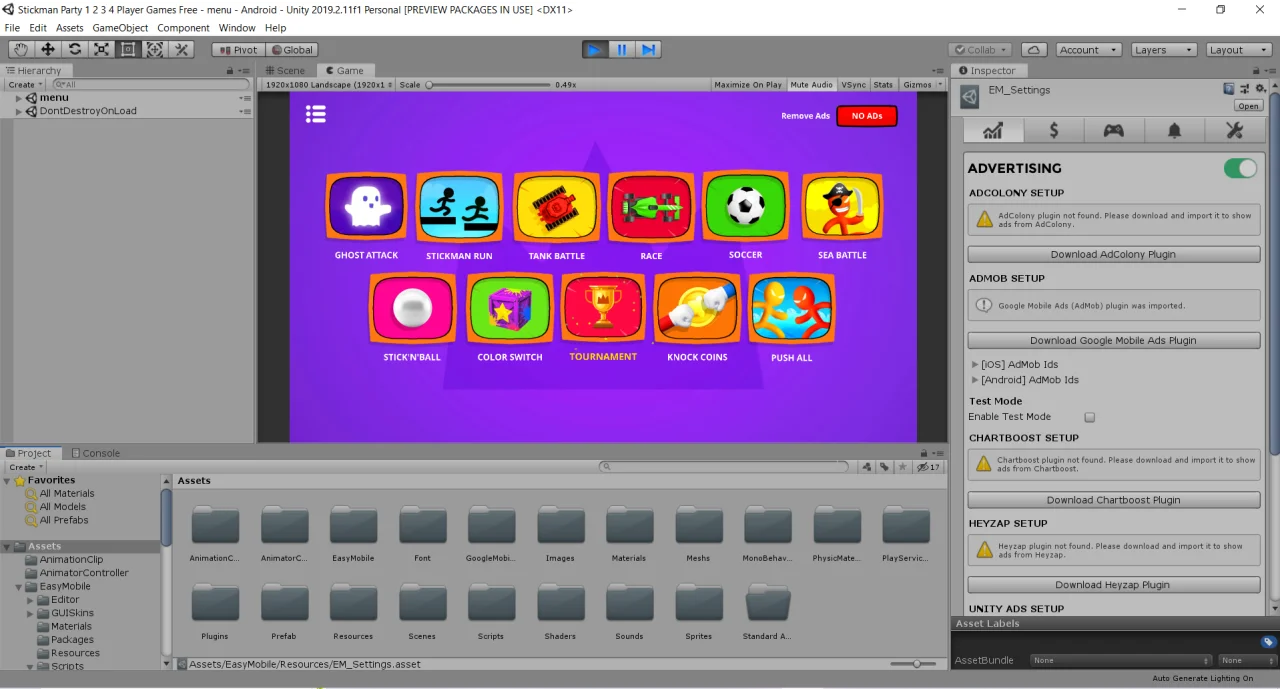Select the Move tool
The height and width of the screenshot is (689, 1280).
(x=48, y=49)
